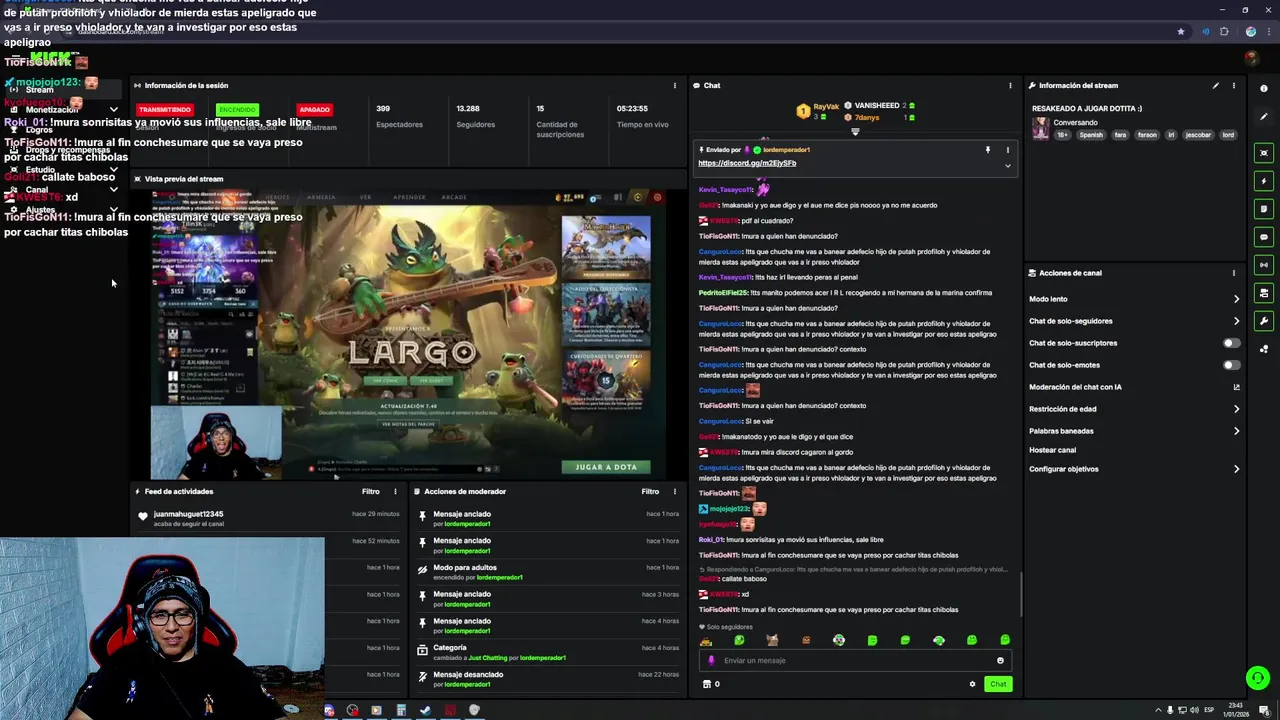This screenshot has height=720, width=1280.
Task: Open Filtro in Feed de actividades
Action: (371, 492)
